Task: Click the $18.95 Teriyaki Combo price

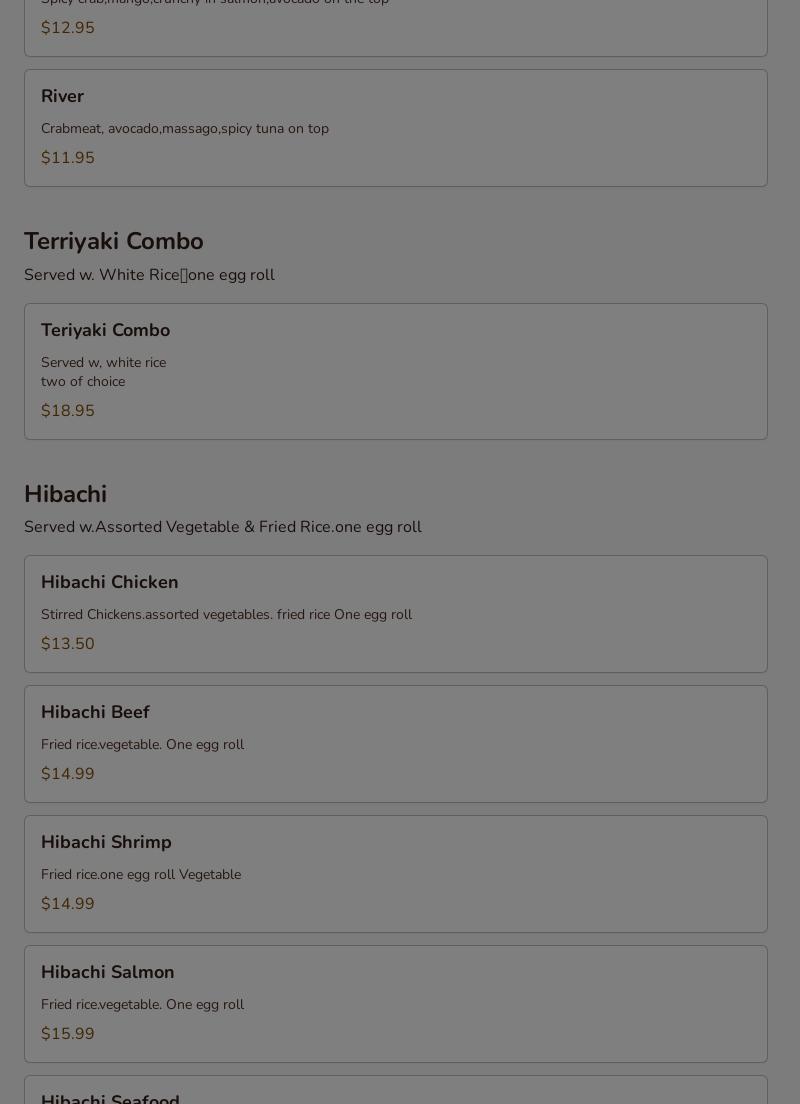Action: coord(68,410)
